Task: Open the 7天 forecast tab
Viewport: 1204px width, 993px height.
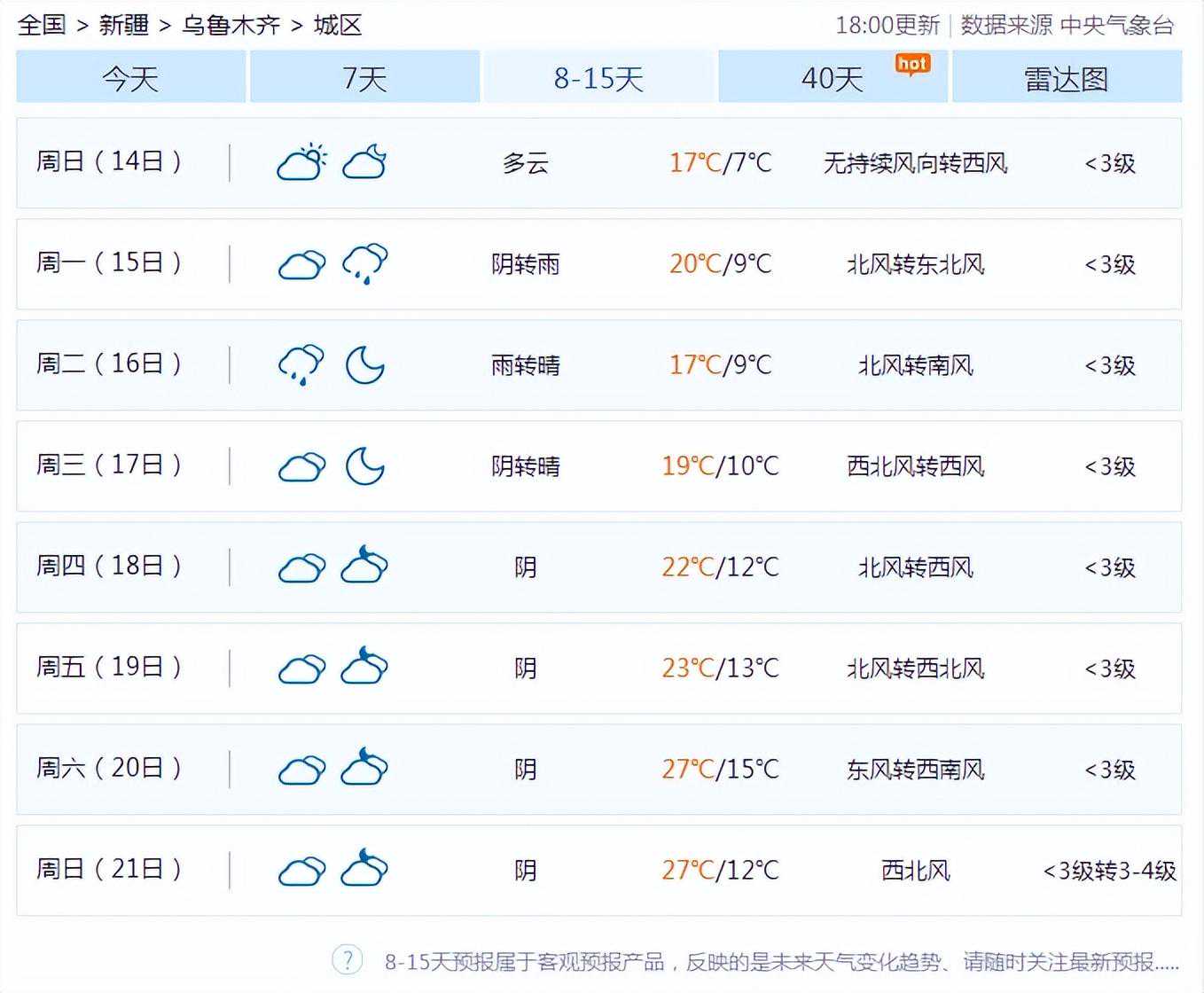Action: pyautogui.click(x=364, y=79)
